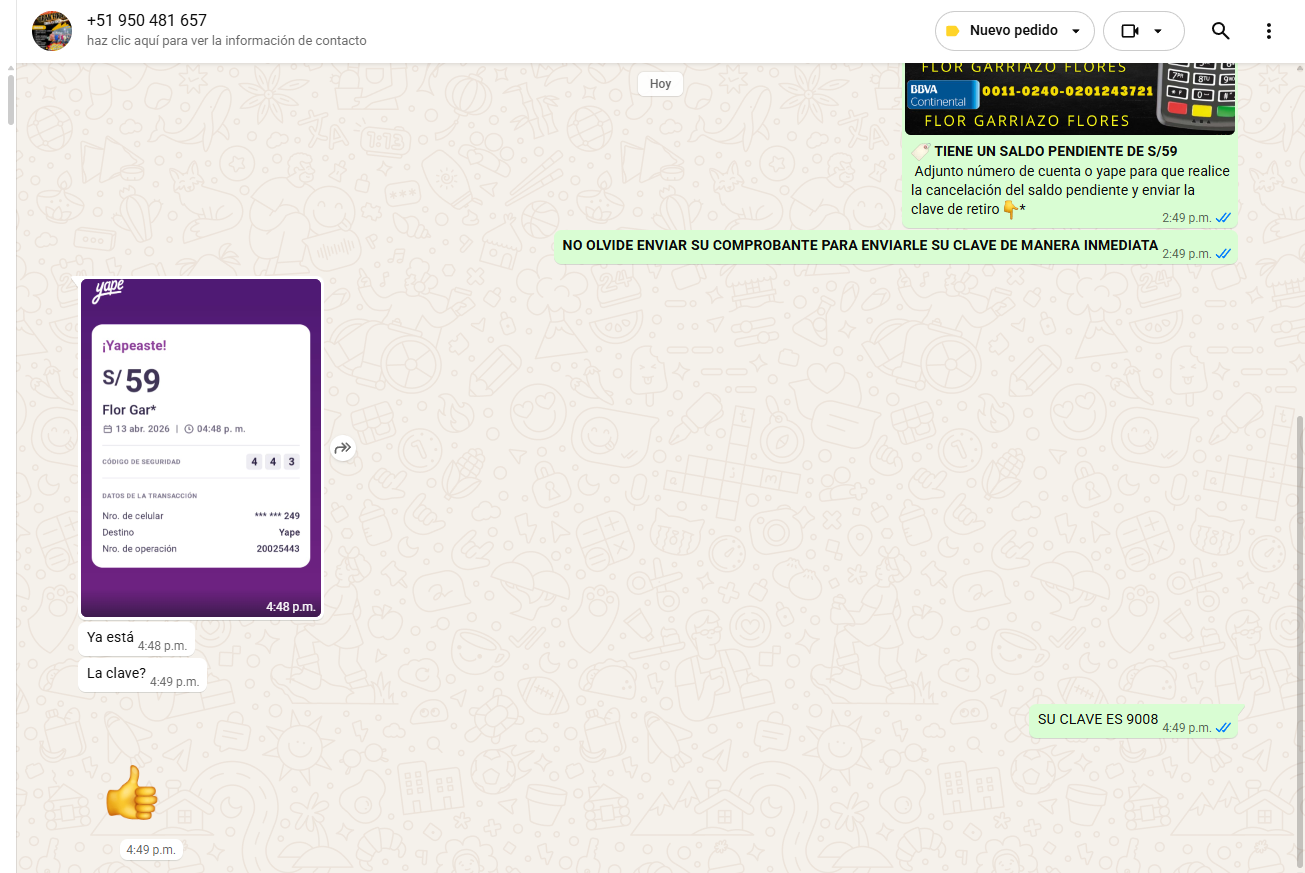Click the scrollbar on the left edge
The image size is (1305, 873).
coord(10,100)
